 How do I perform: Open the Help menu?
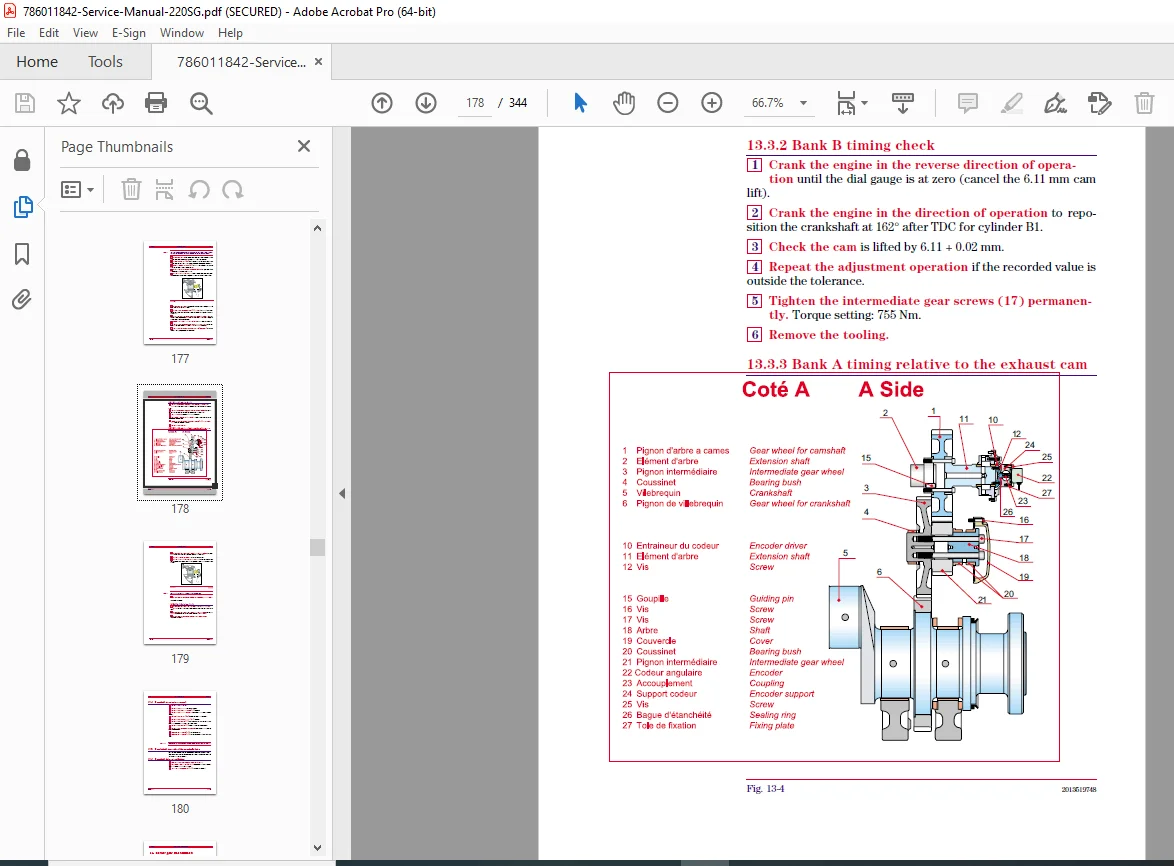click(x=231, y=33)
